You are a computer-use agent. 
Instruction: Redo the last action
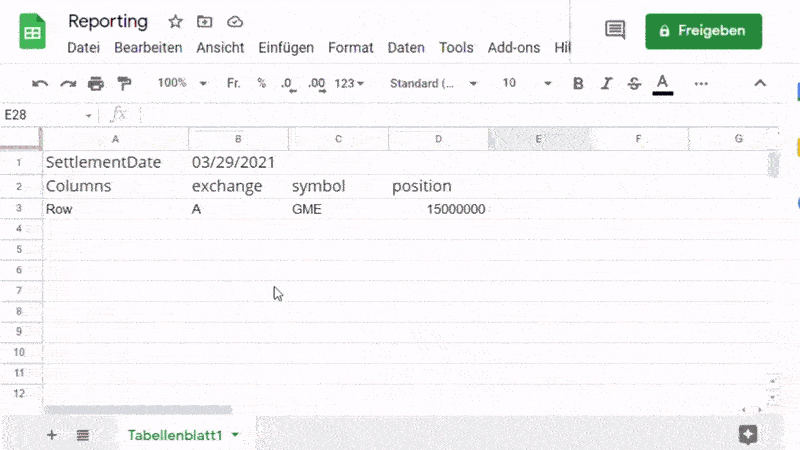pyautogui.click(x=68, y=83)
